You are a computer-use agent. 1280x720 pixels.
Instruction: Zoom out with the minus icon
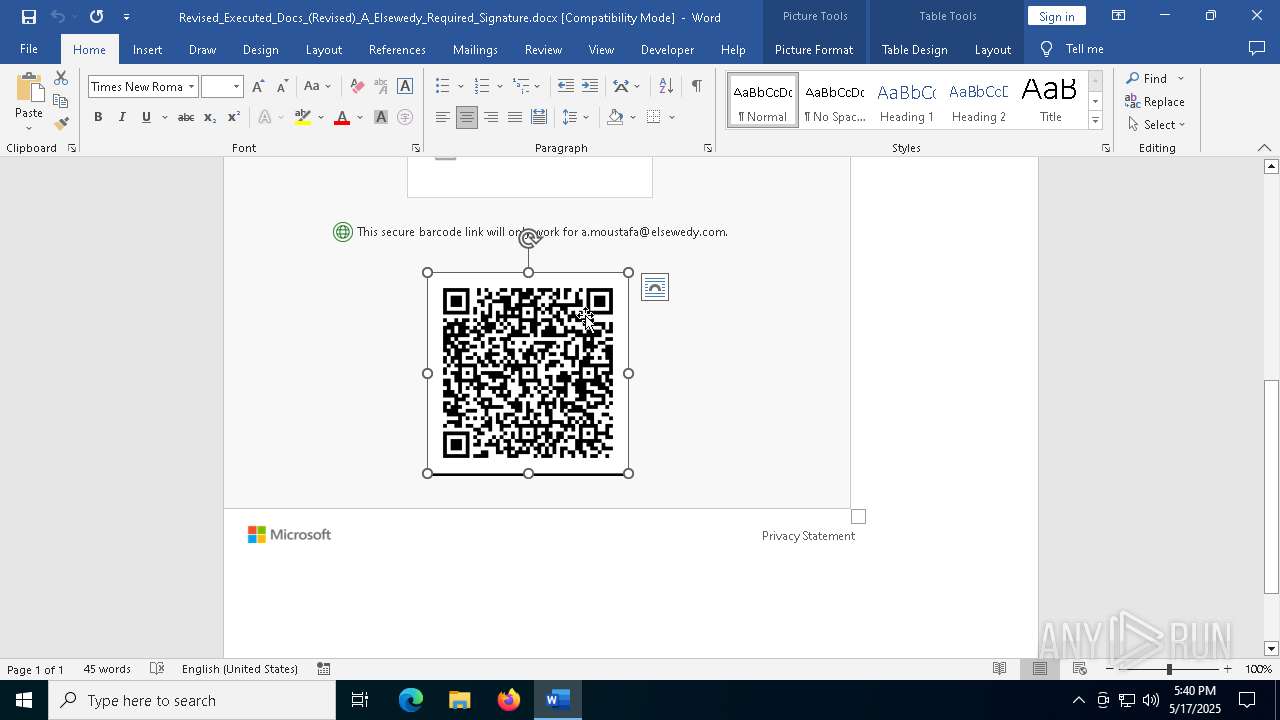1110,669
